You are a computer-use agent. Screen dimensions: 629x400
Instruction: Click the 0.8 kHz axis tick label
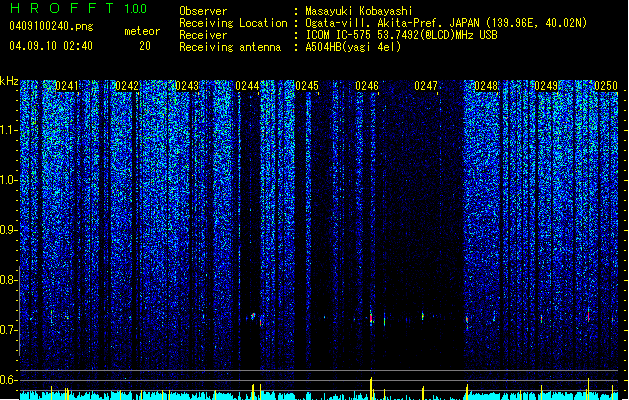pyautogui.click(x=9, y=280)
